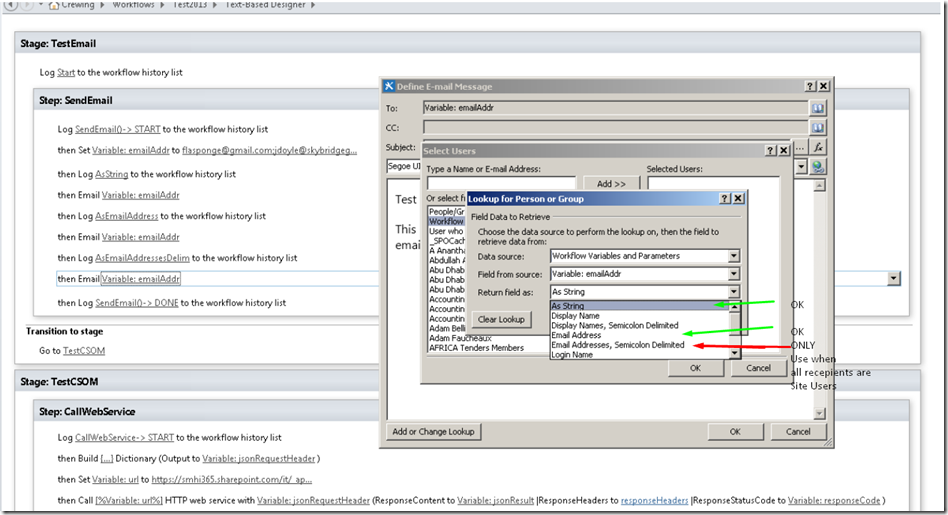Image resolution: width=948 pixels, height=515 pixels.
Task: Click the To field with Variable: emailAddr
Action: point(615,108)
